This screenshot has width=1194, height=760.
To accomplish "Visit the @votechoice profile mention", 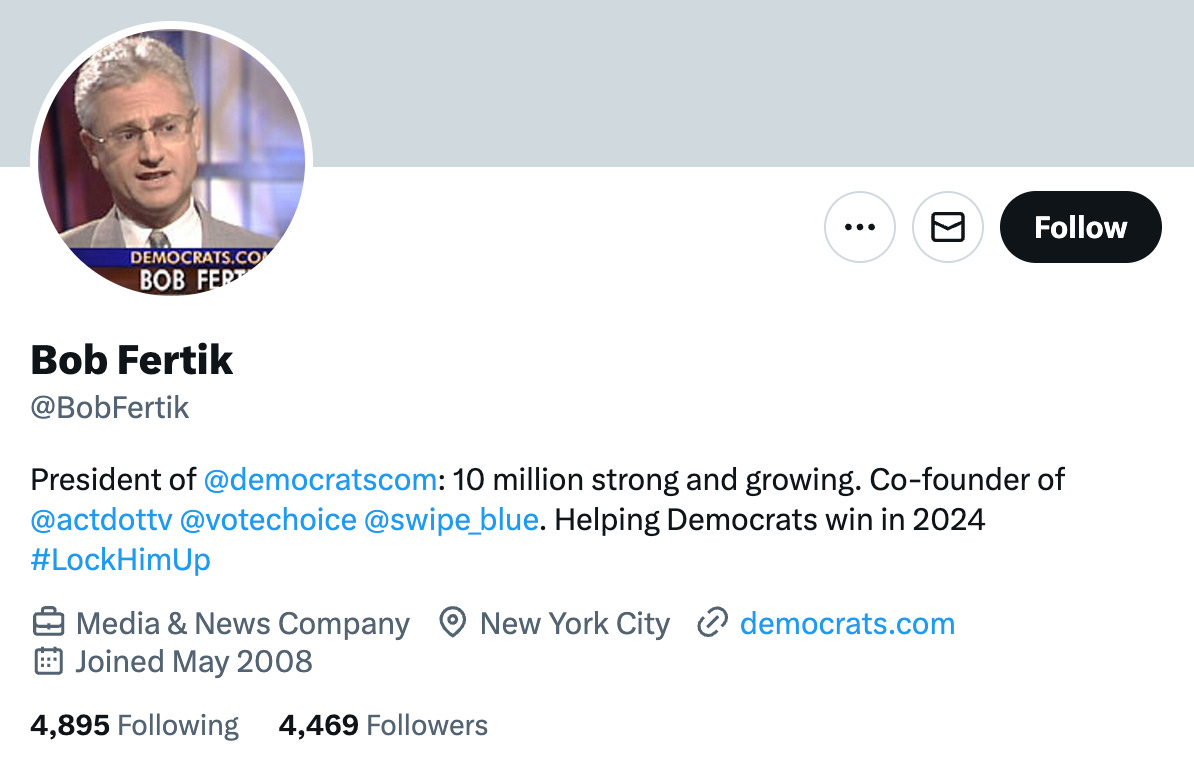I will (x=268, y=519).
